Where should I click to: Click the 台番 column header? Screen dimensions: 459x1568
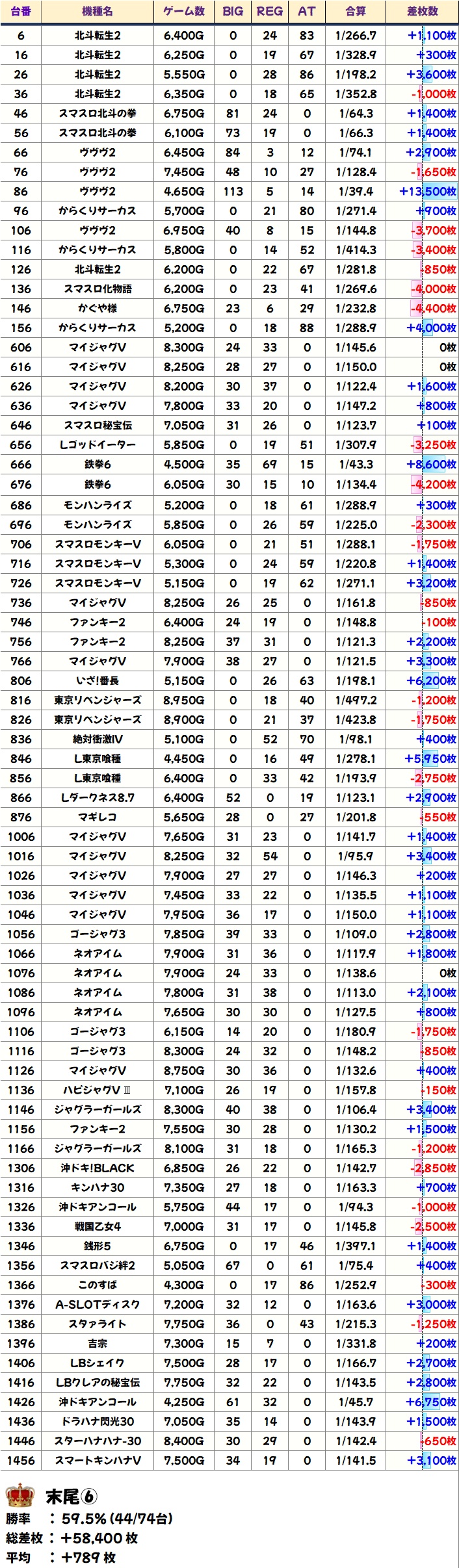point(21,11)
